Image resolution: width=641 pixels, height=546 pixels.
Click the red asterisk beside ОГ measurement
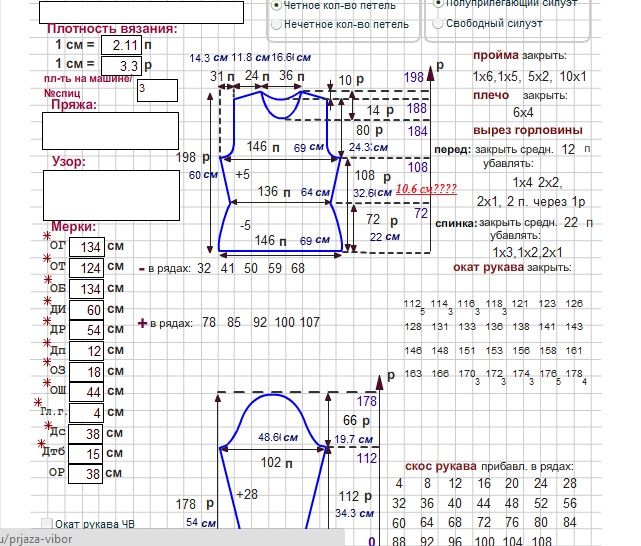[47, 237]
